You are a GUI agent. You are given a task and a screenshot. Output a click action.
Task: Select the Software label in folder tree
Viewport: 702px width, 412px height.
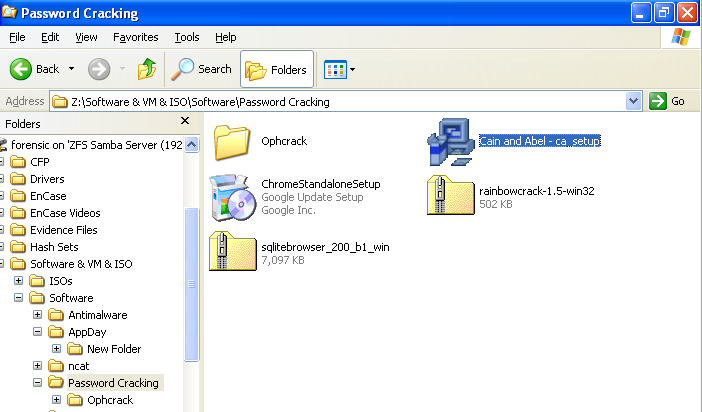coord(71,298)
